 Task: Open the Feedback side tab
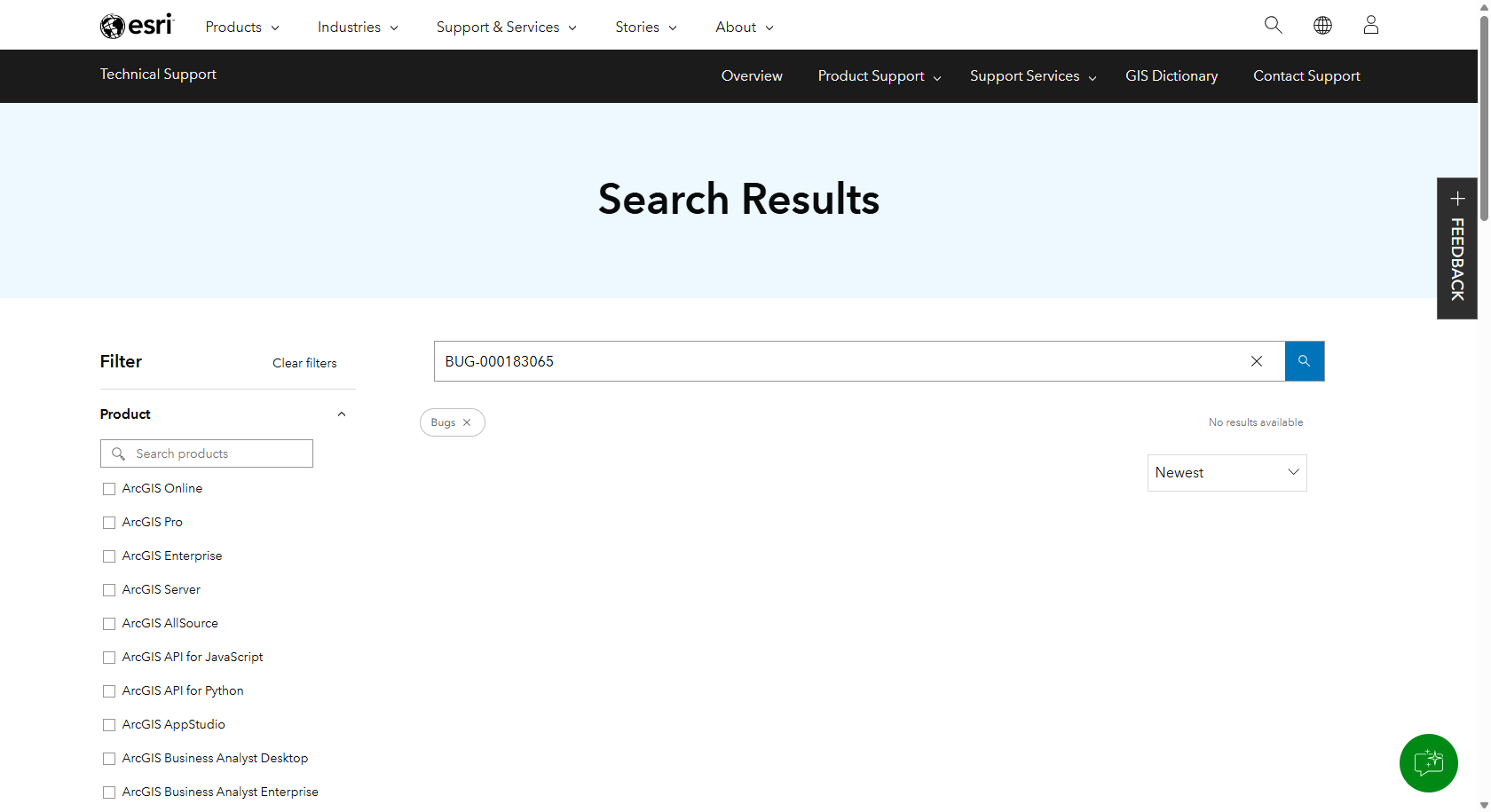(x=1457, y=248)
